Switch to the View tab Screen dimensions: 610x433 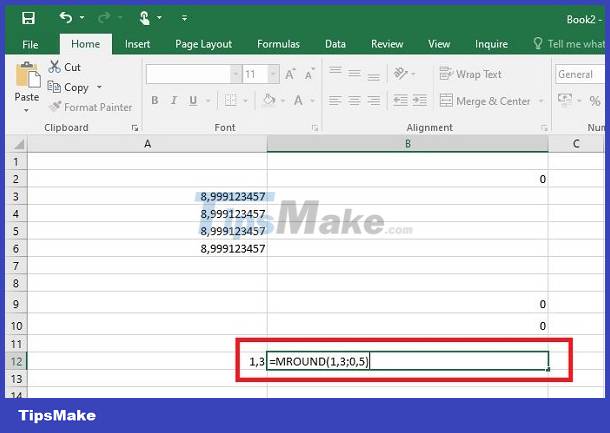click(439, 44)
